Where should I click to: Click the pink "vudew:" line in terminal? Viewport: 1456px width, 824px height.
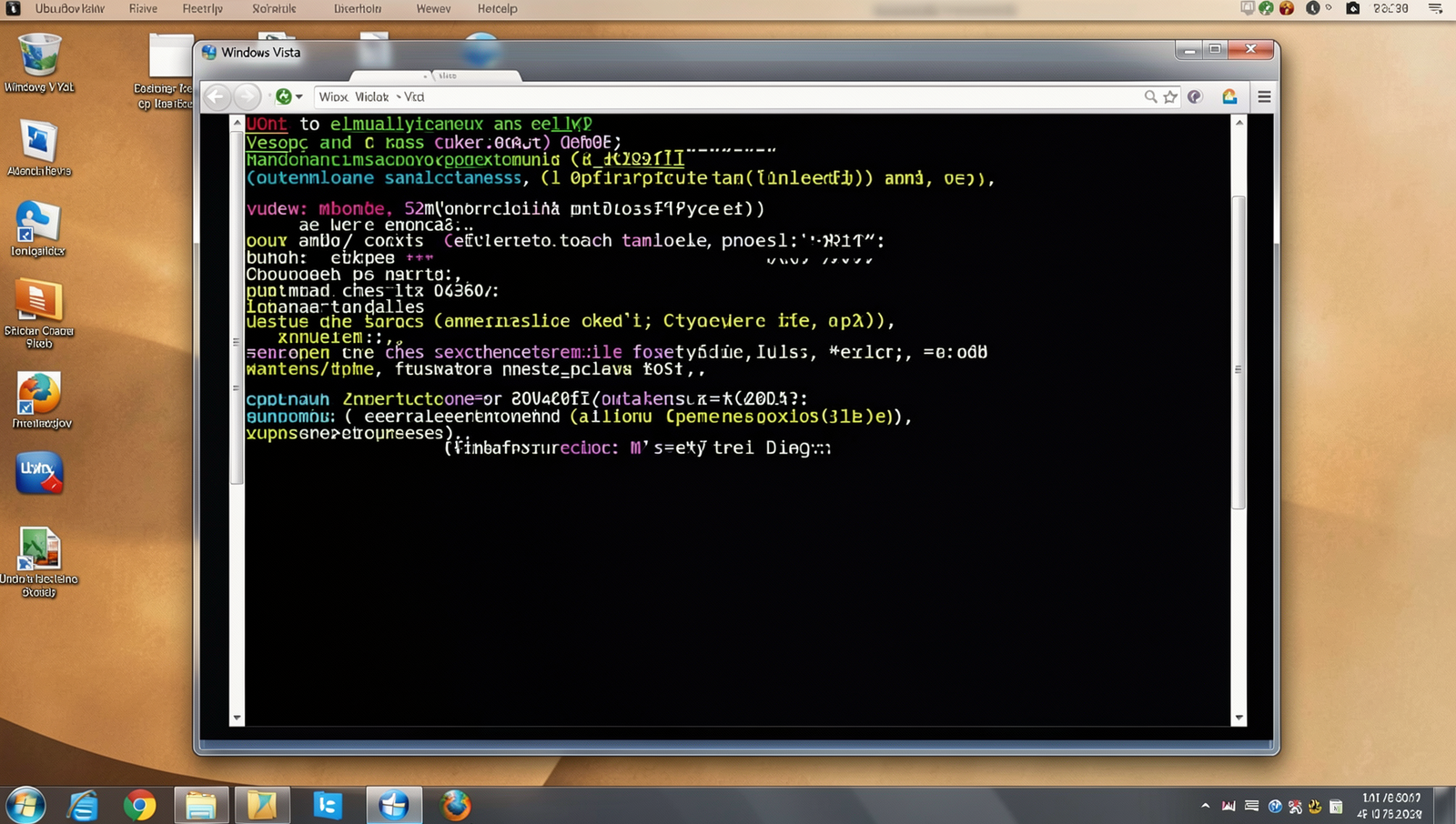point(505,208)
